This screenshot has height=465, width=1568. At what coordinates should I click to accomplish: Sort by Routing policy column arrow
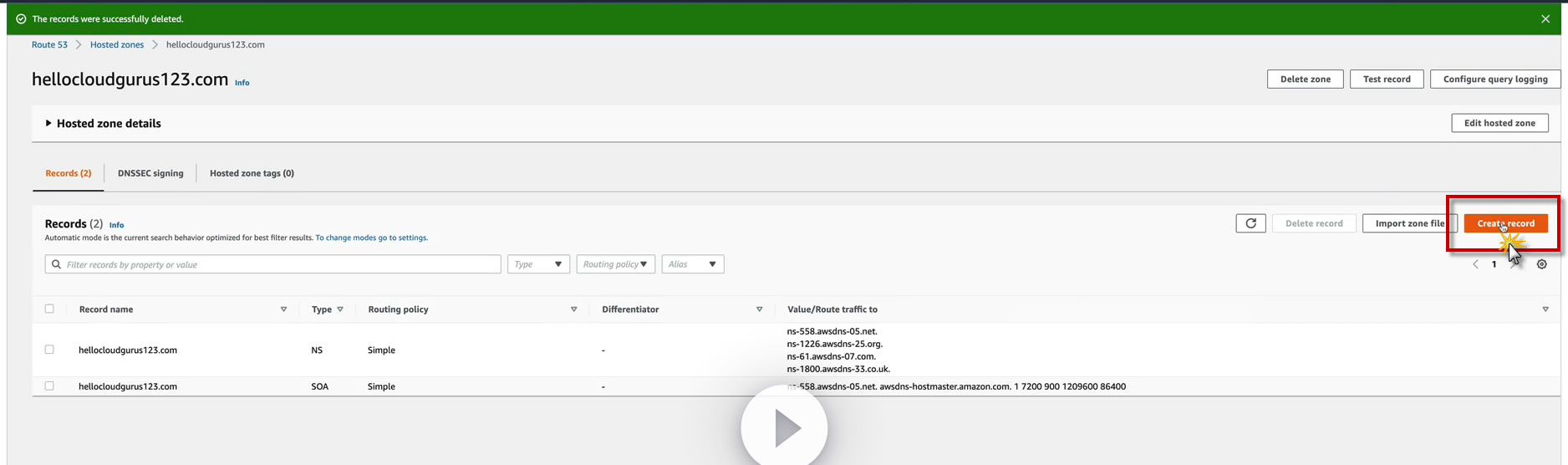point(573,309)
